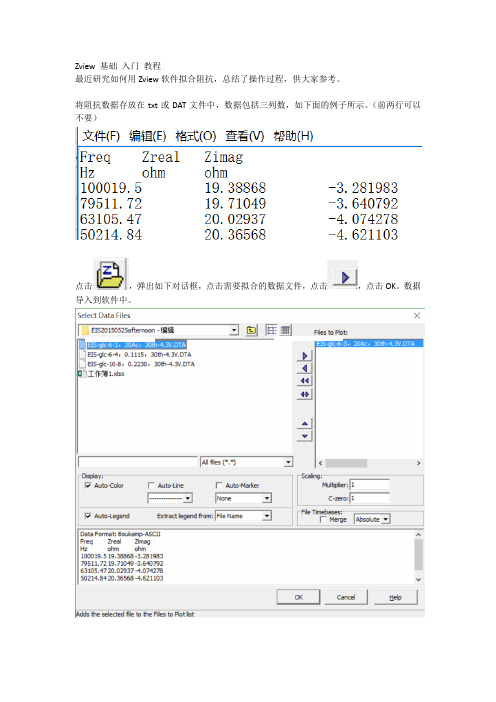The image size is (496, 702).
Task: Click the C-zero input field
Action: click(x=369, y=498)
